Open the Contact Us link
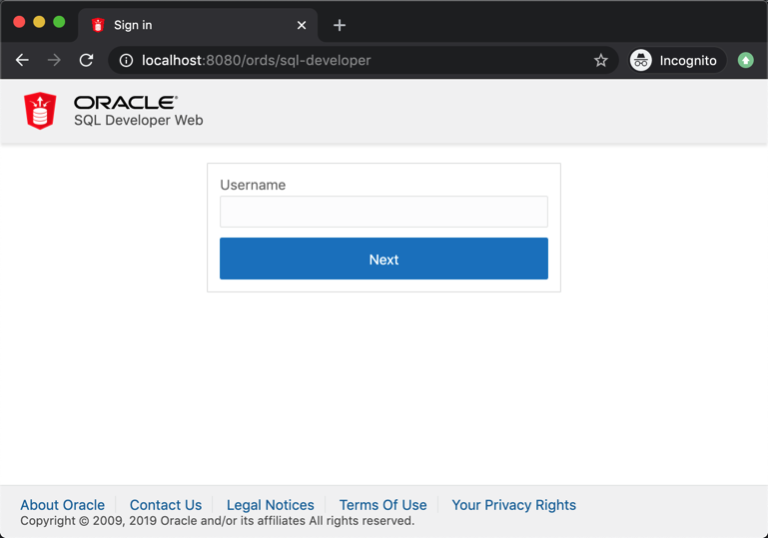The width and height of the screenshot is (768, 538). tap(165, 505)
